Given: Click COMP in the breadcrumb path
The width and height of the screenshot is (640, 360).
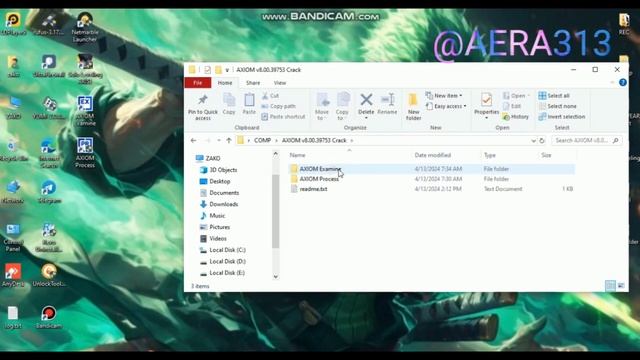Looking at the screenshot, I should (x=262, y=140).
